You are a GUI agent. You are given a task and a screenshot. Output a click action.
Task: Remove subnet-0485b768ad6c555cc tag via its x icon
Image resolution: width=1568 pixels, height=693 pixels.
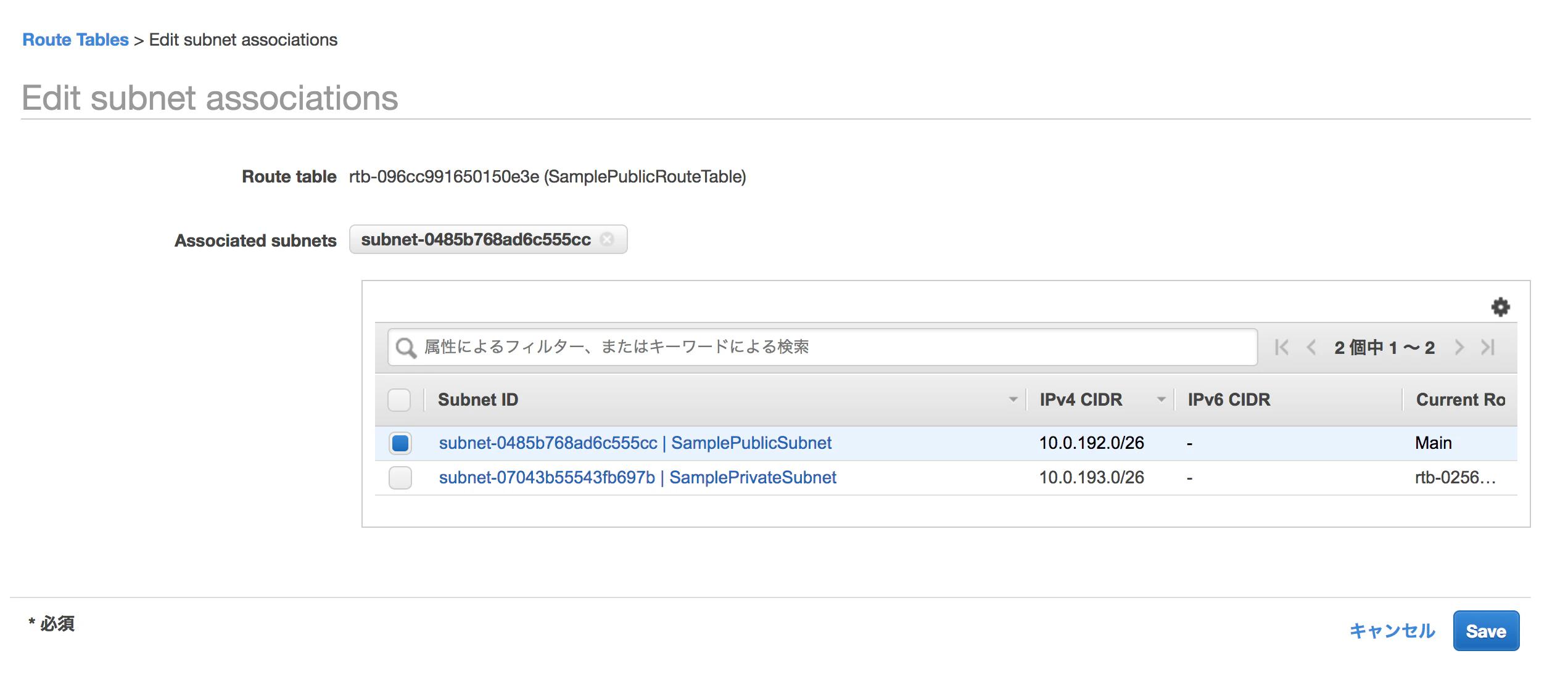[607, 240]
